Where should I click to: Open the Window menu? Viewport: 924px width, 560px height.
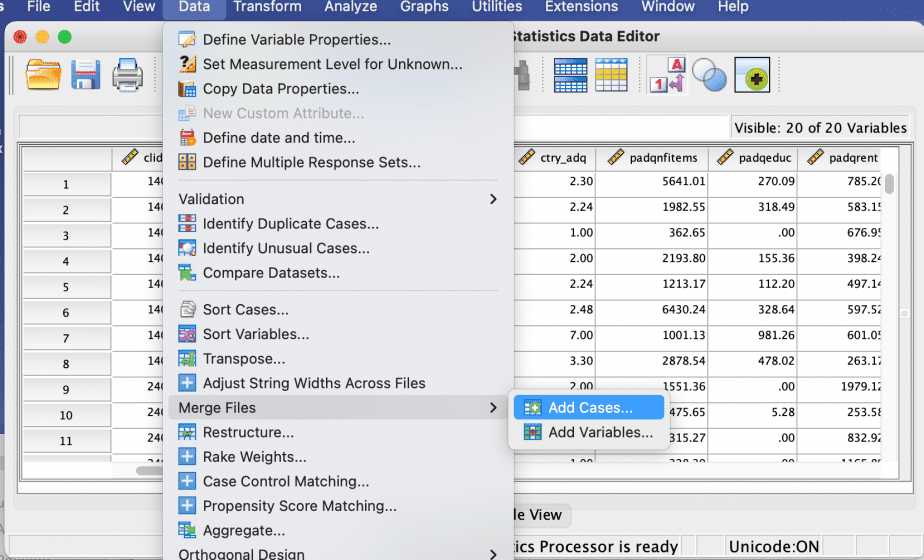[x=668, y=6]
